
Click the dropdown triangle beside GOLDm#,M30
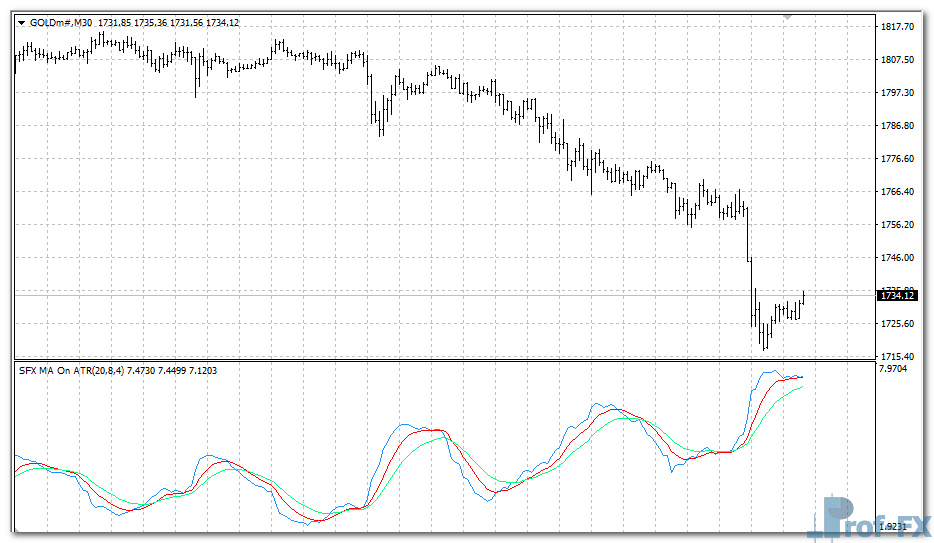[x=22, y=23]
